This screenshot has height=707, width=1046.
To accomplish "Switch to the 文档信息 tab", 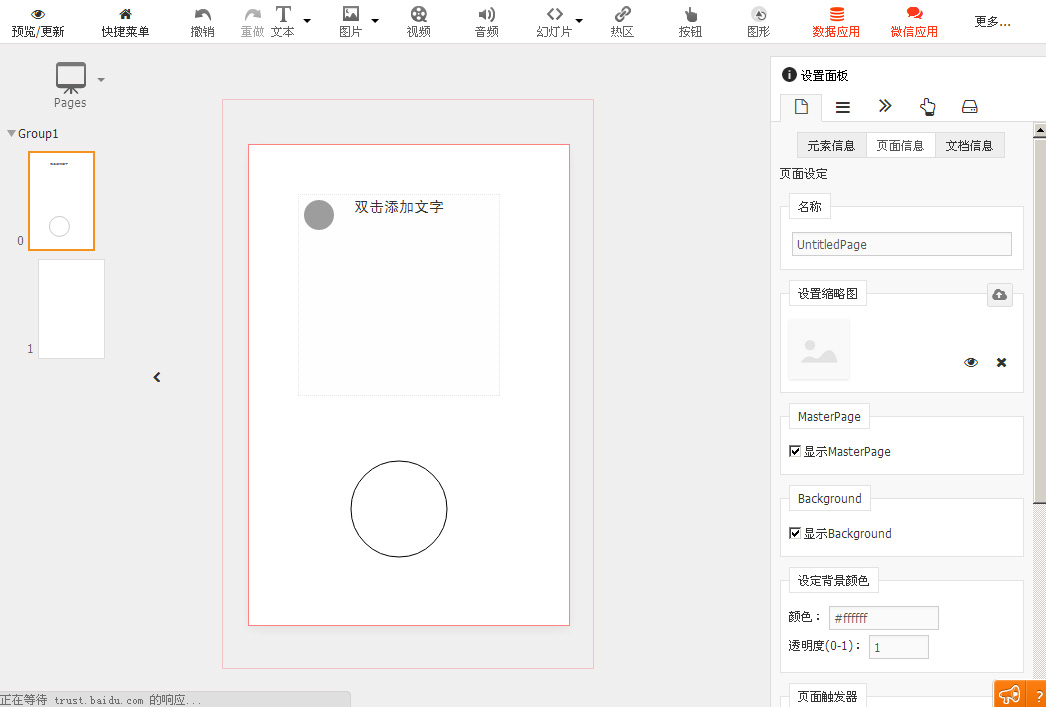I will coord(969,145).
